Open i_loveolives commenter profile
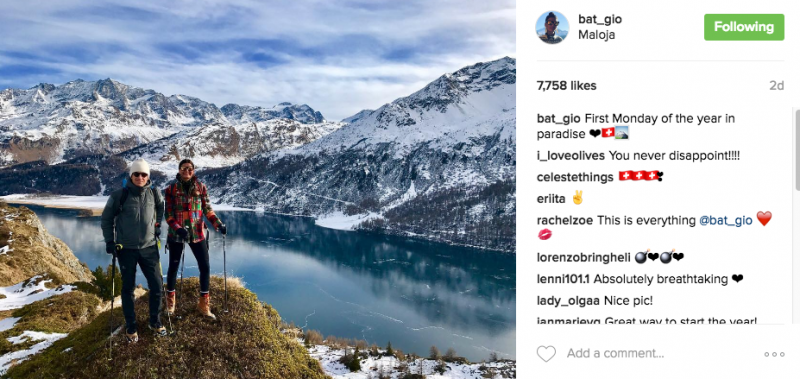 pos(570,156)
